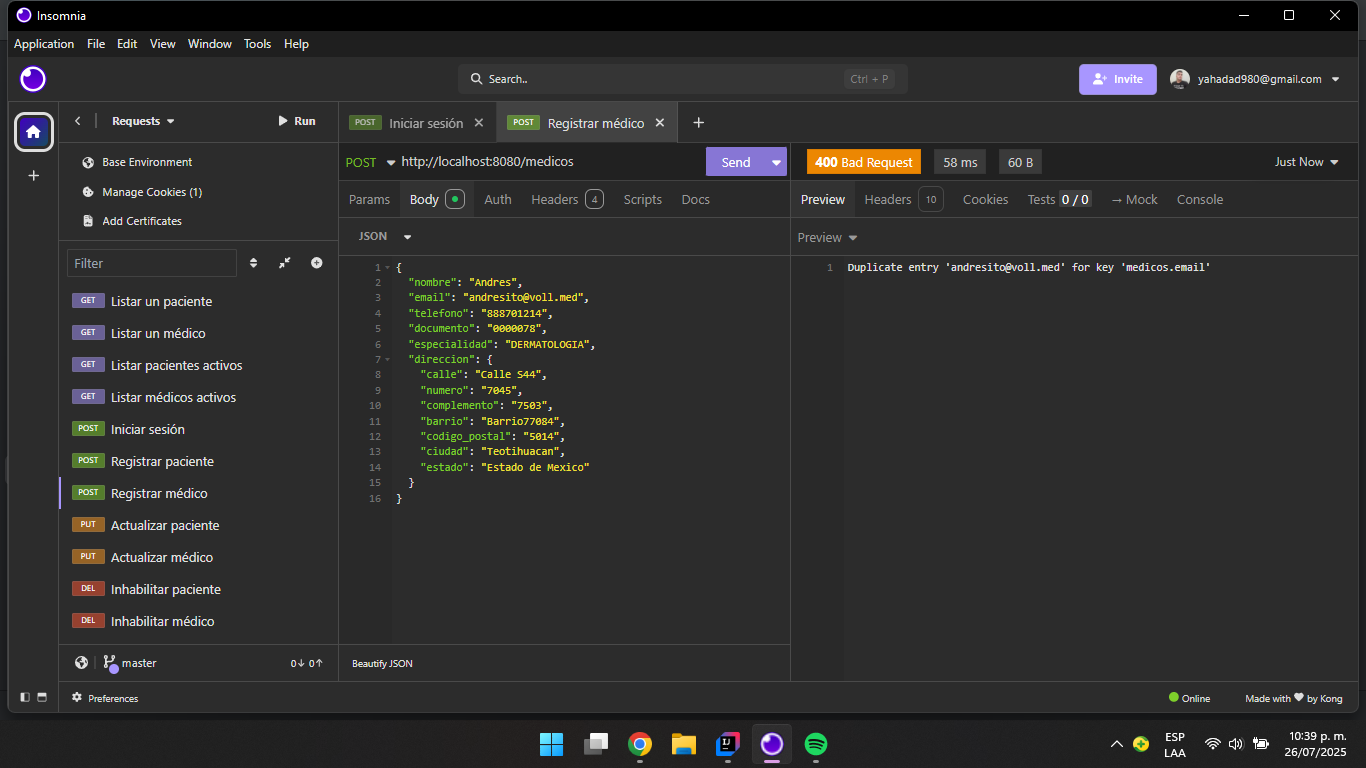
Task: Open the response Cookies tab
Action: (985, 199)
